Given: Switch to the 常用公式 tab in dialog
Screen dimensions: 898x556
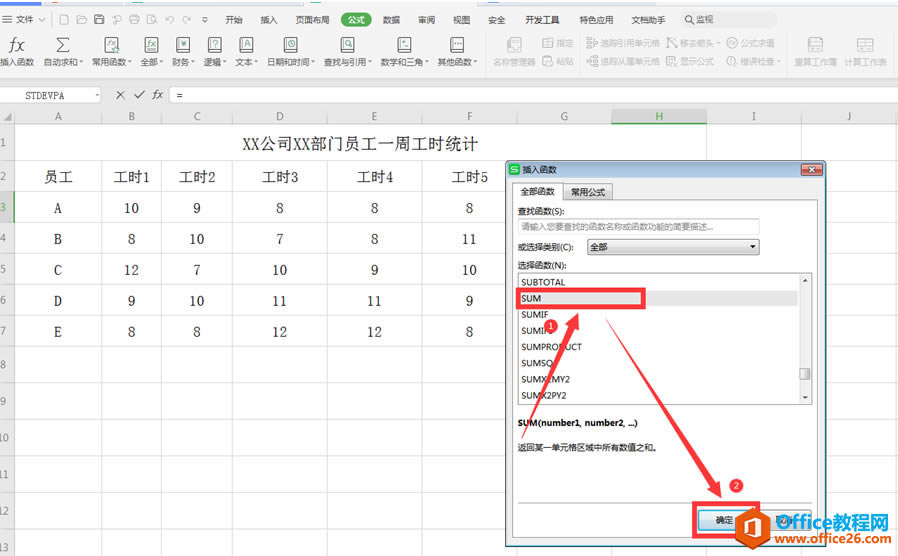Looking at the screenshot, I should (x=588, y=192).
